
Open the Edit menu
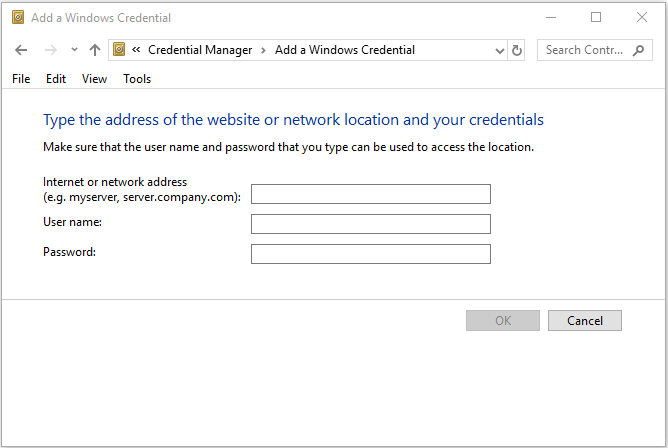click(56, 79)
